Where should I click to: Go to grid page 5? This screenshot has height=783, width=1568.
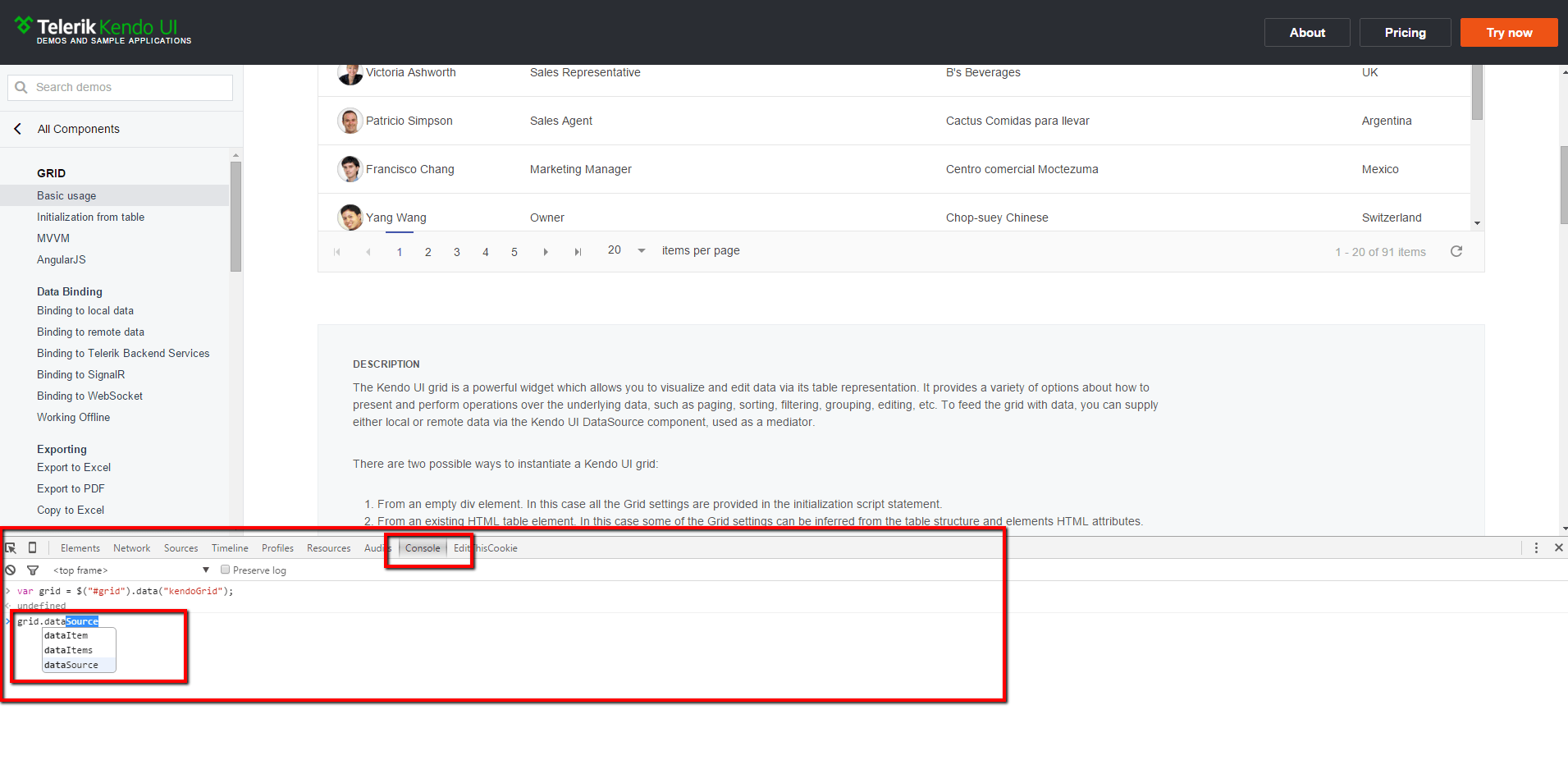(514, 252)
